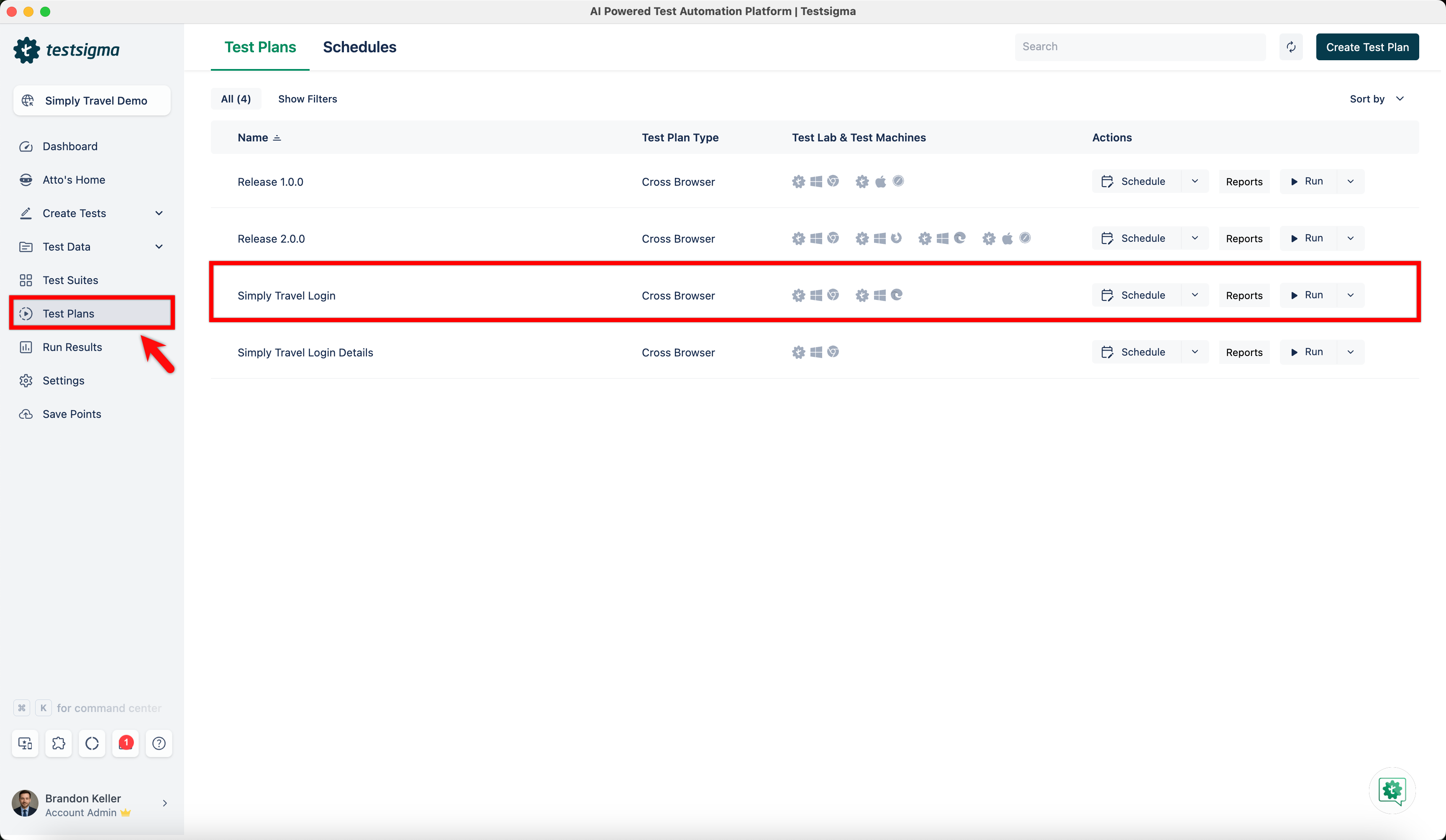Click the Search input field

point(1140,47)
